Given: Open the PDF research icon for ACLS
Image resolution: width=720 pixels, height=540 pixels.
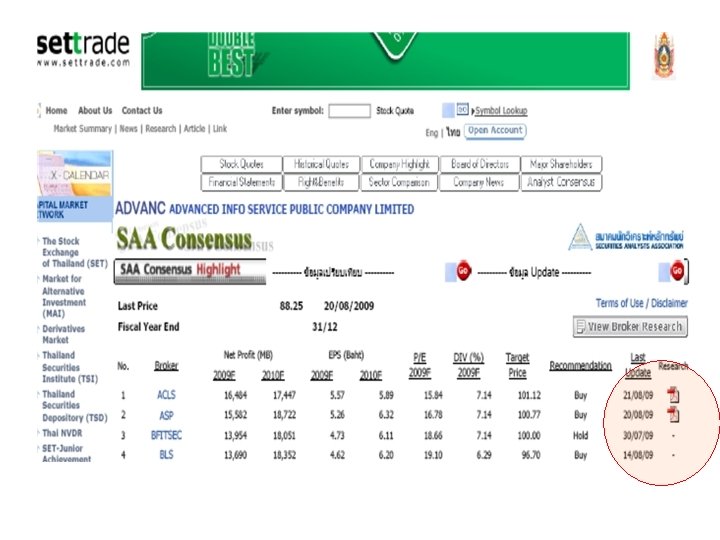Looking at the screenshot, I should point(673,394).
